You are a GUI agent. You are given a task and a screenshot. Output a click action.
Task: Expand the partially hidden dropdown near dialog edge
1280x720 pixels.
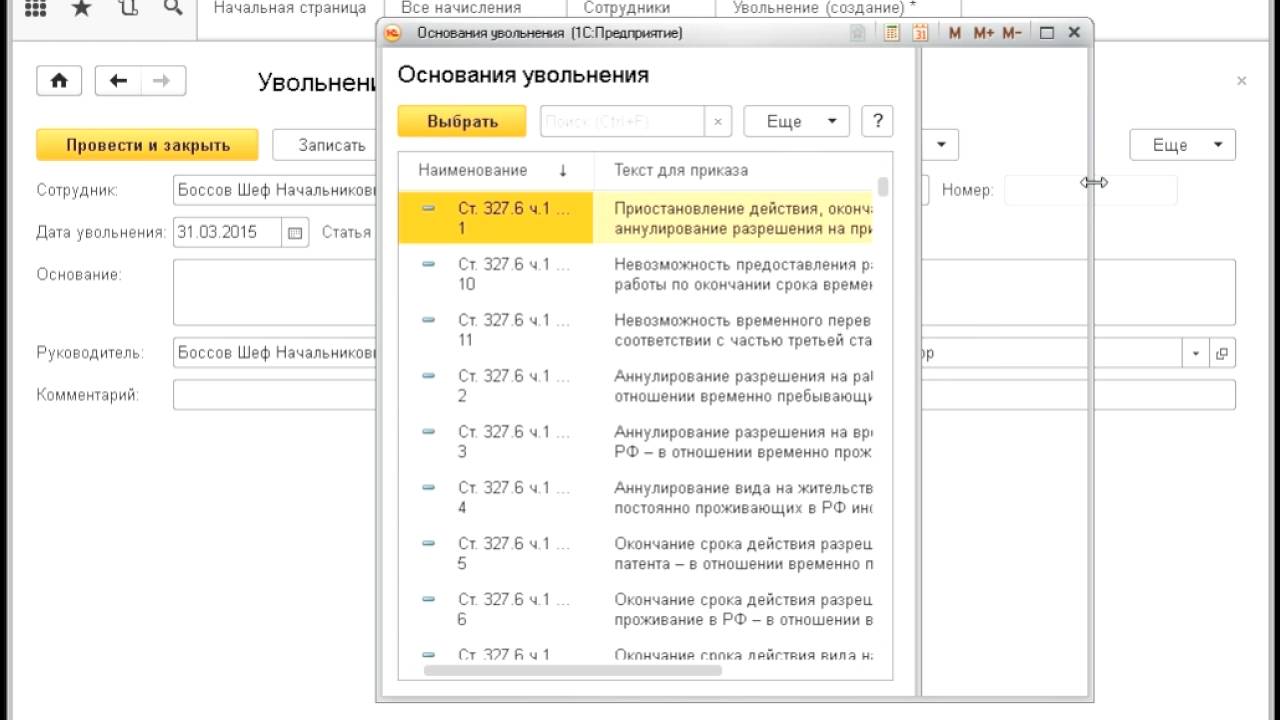coord(940,145)
